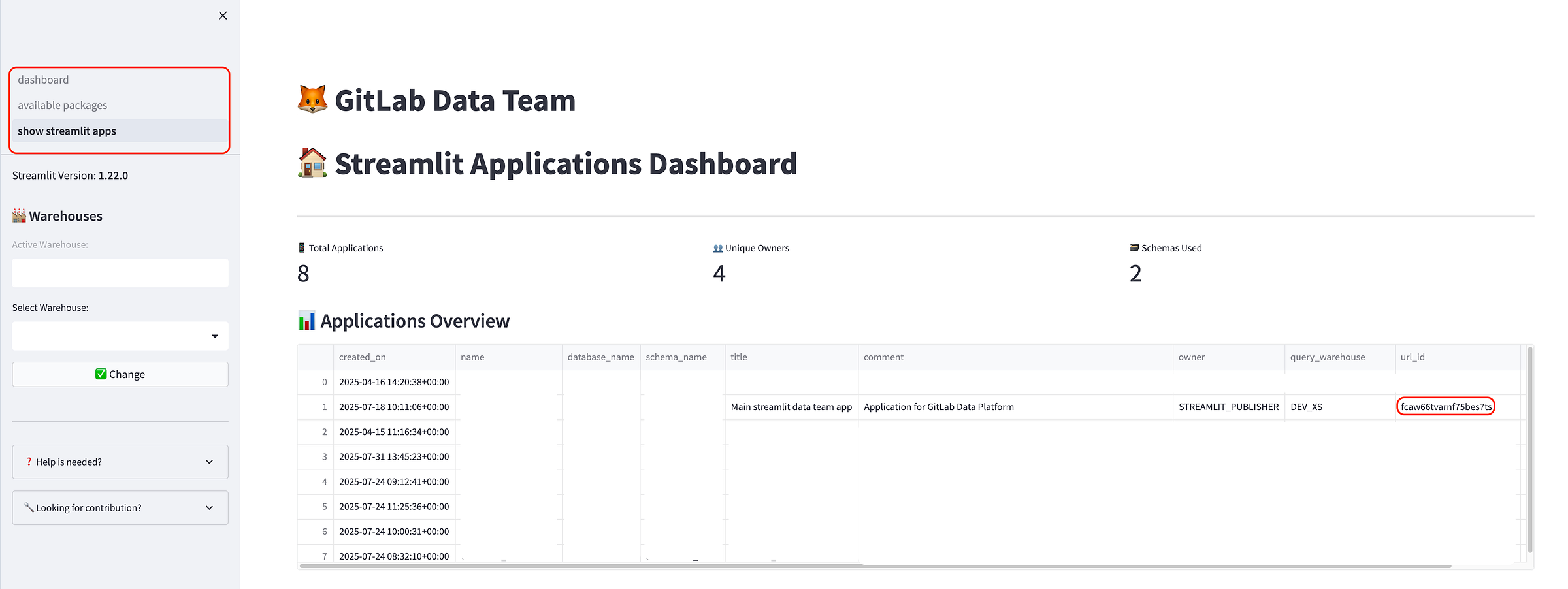This screenshot has height=589, width=1568.
Task: Click the Schemas Used value 2
Action: click(x=1135, y=274)
